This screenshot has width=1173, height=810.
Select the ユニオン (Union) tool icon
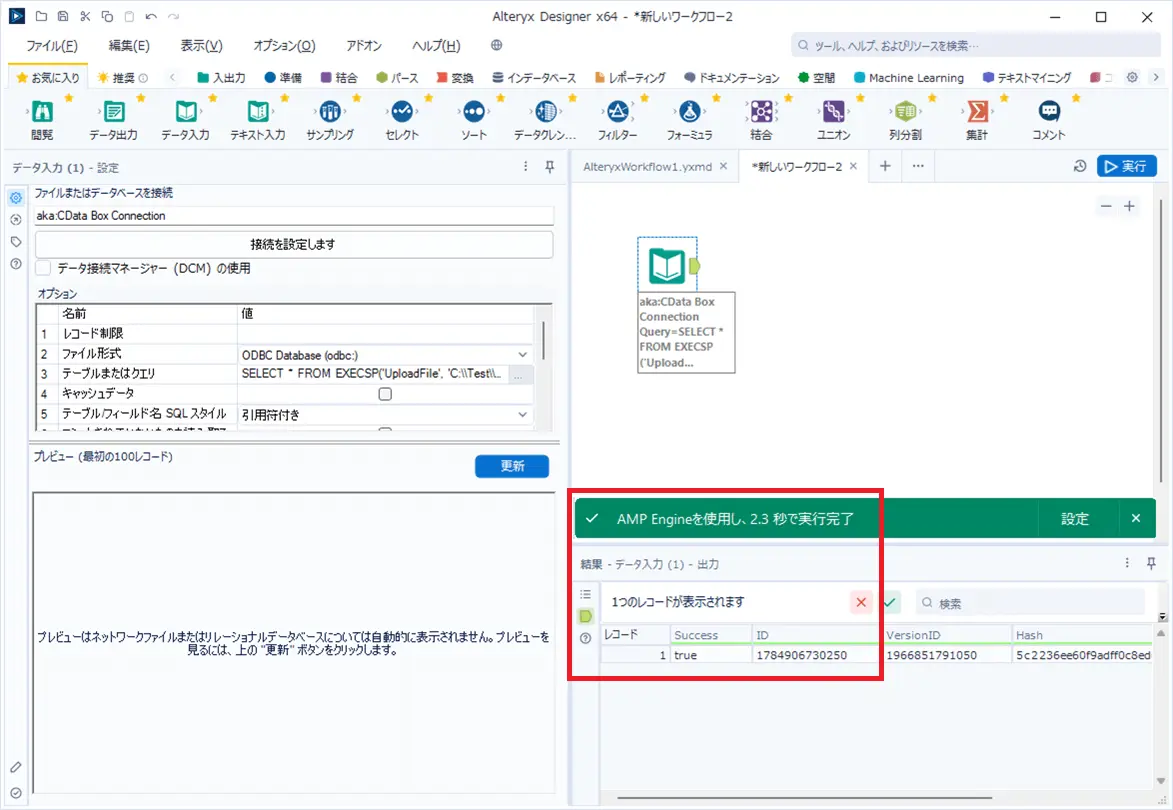coord(833,112)
